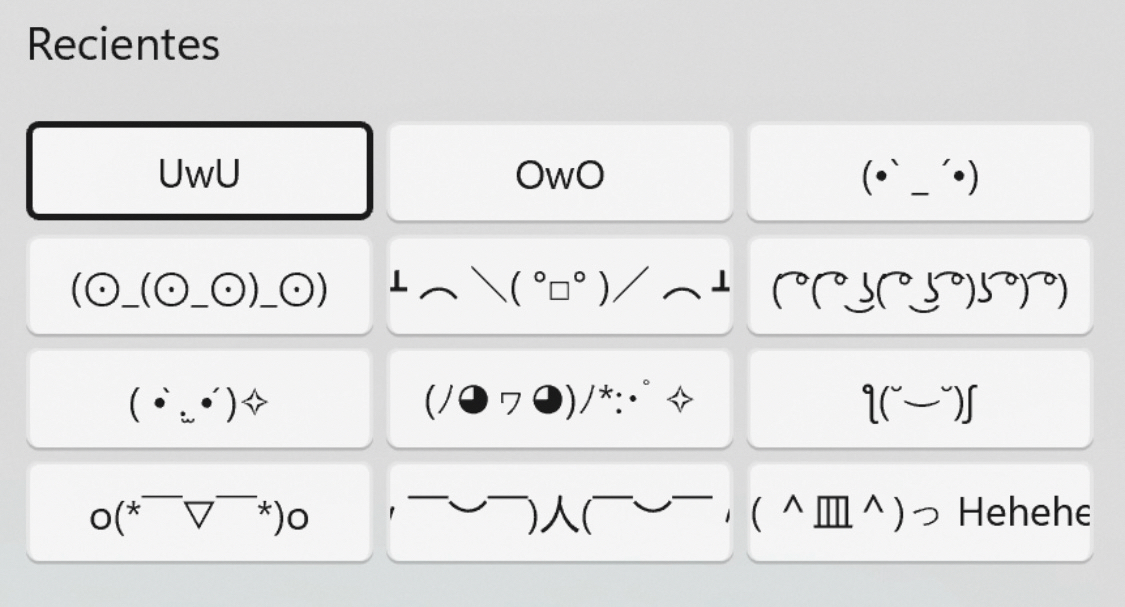Pick the angry (•`_´•) face
The width and height of the screenshot is (1125, 607).
pos(919,171)
